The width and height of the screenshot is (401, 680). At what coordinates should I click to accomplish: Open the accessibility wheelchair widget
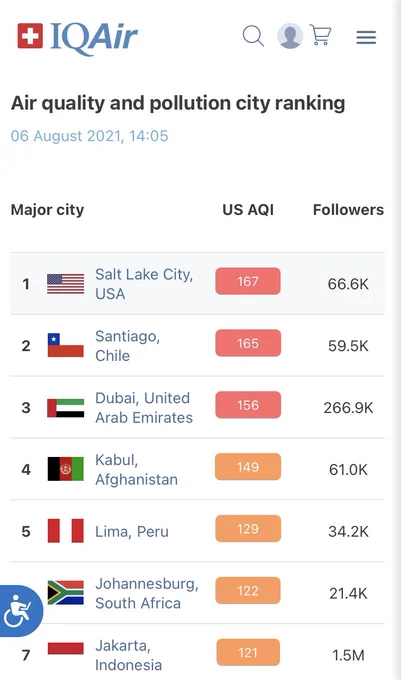point(20,611)
